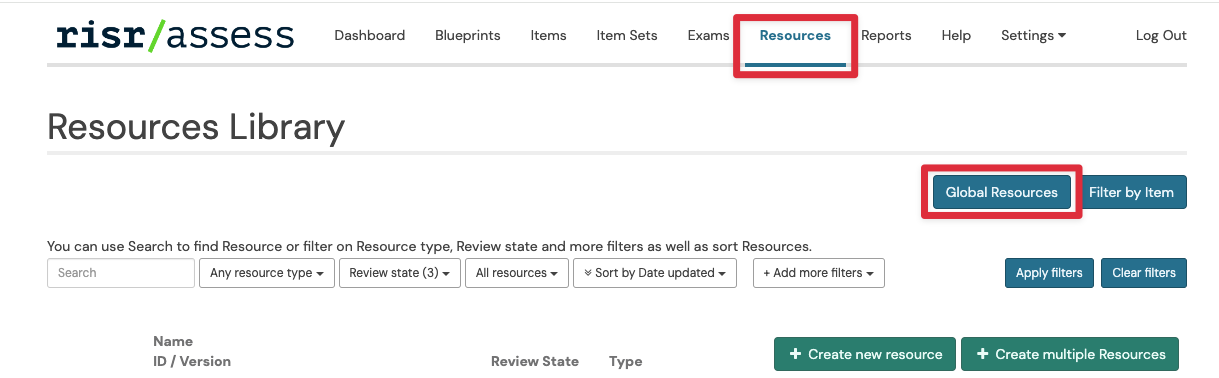Go to Blueprints
The image size is (1219, 378).
click(x=468, y=35)
